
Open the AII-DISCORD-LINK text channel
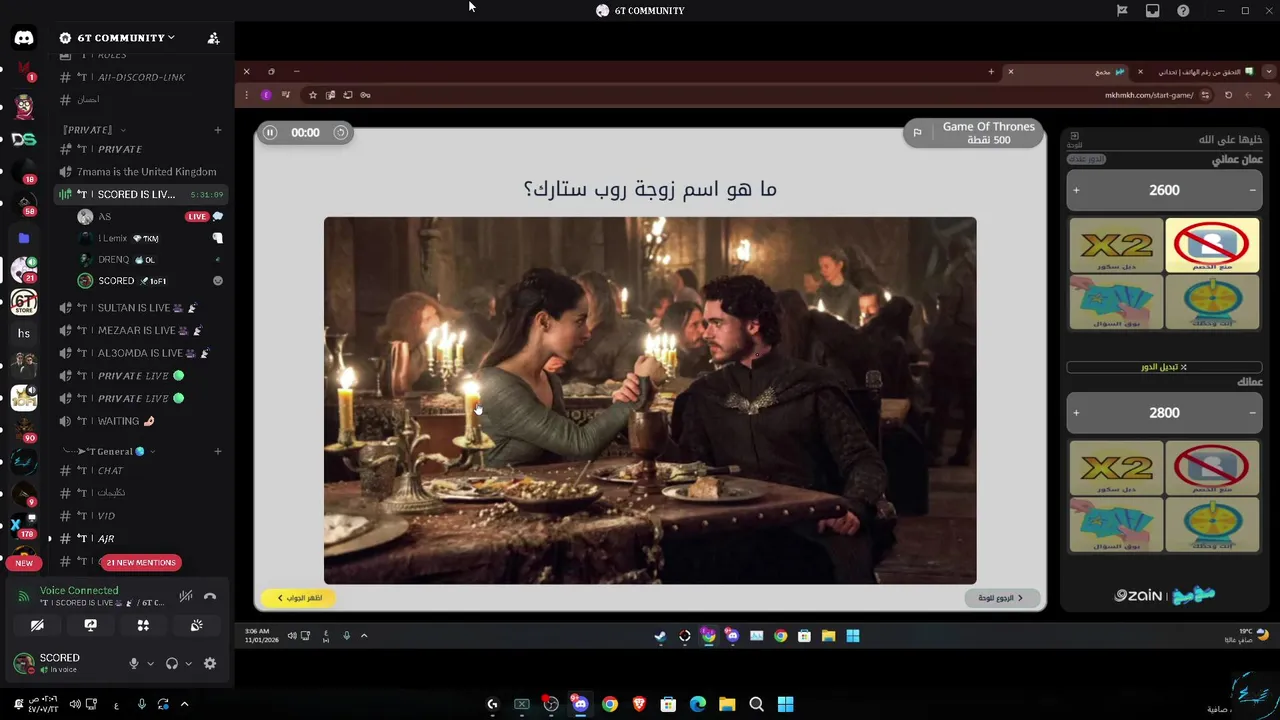tap(140, 77)
